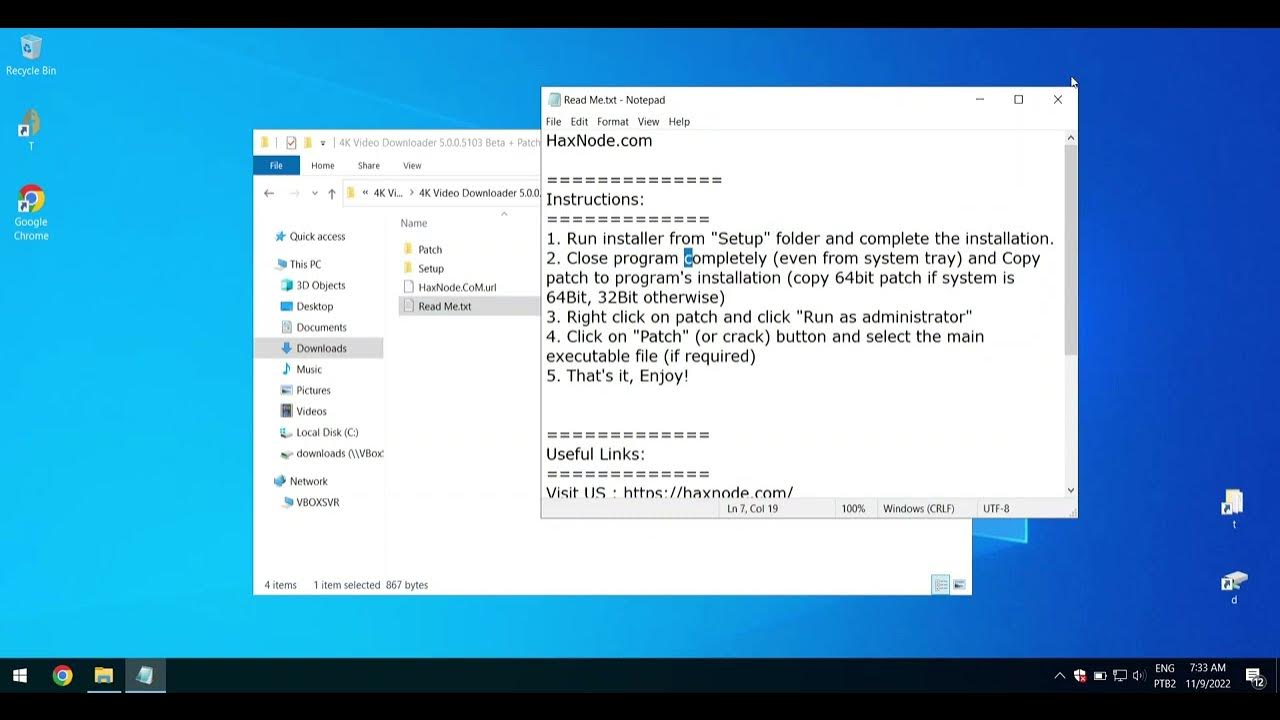The height and width of the screenshot is (720, 1280).
Task: Select Downloads in the navigation pane
Action: tap(321, 348)
